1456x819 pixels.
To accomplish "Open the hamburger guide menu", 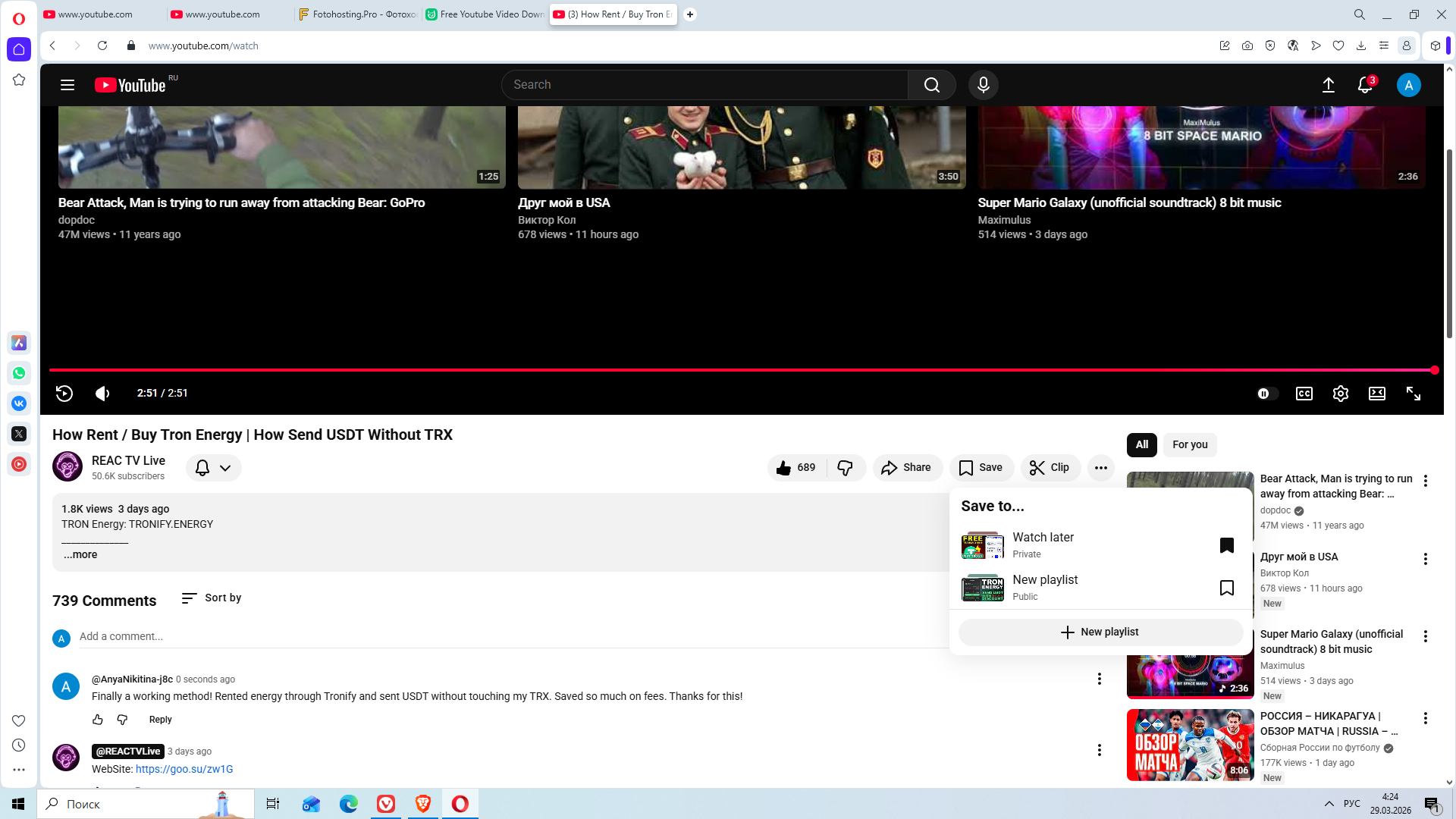I will (67, 85).
